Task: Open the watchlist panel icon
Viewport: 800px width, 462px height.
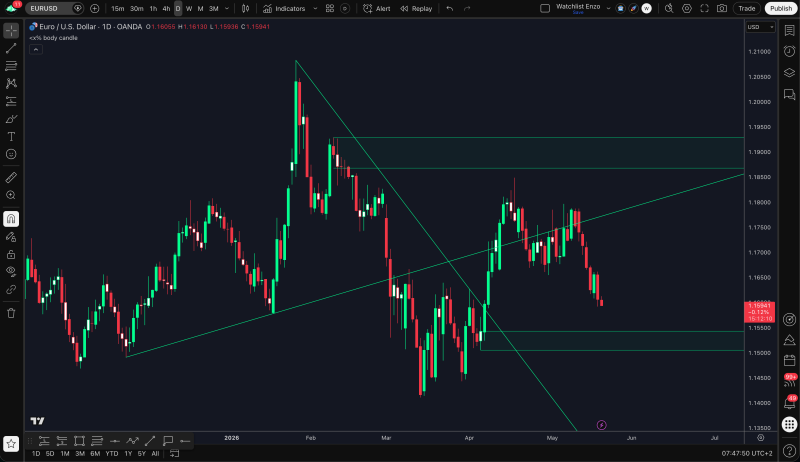Action: (789, 31)
